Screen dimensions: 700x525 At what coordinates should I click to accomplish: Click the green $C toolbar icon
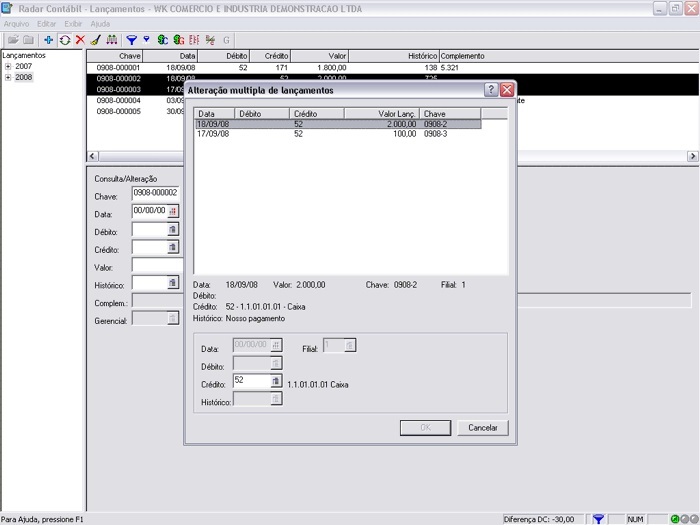[x=162, y=40]
